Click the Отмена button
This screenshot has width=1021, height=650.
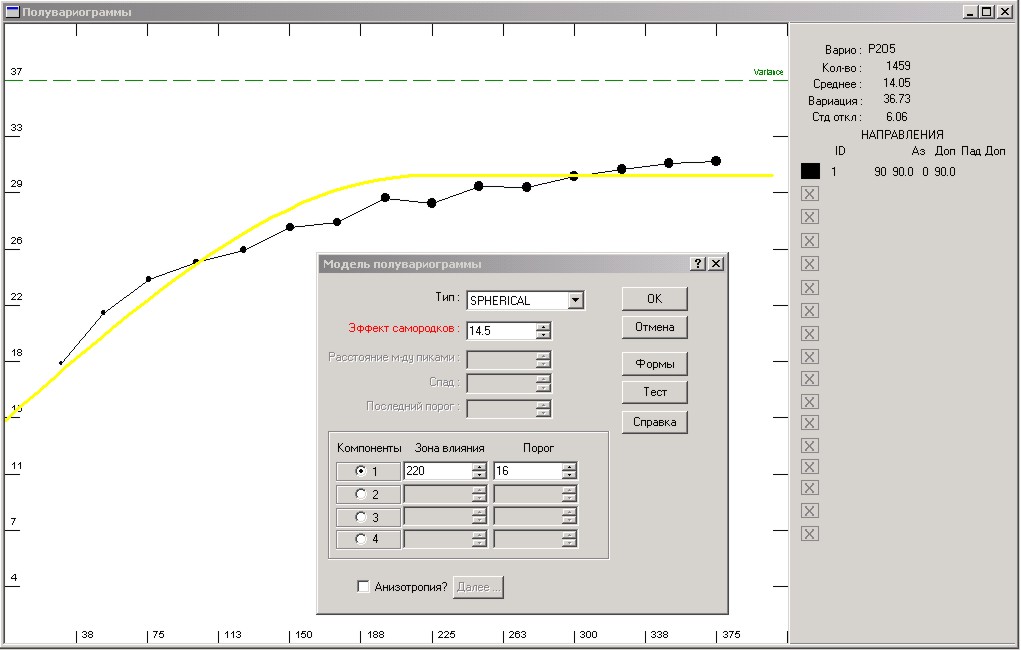point(654,327)
